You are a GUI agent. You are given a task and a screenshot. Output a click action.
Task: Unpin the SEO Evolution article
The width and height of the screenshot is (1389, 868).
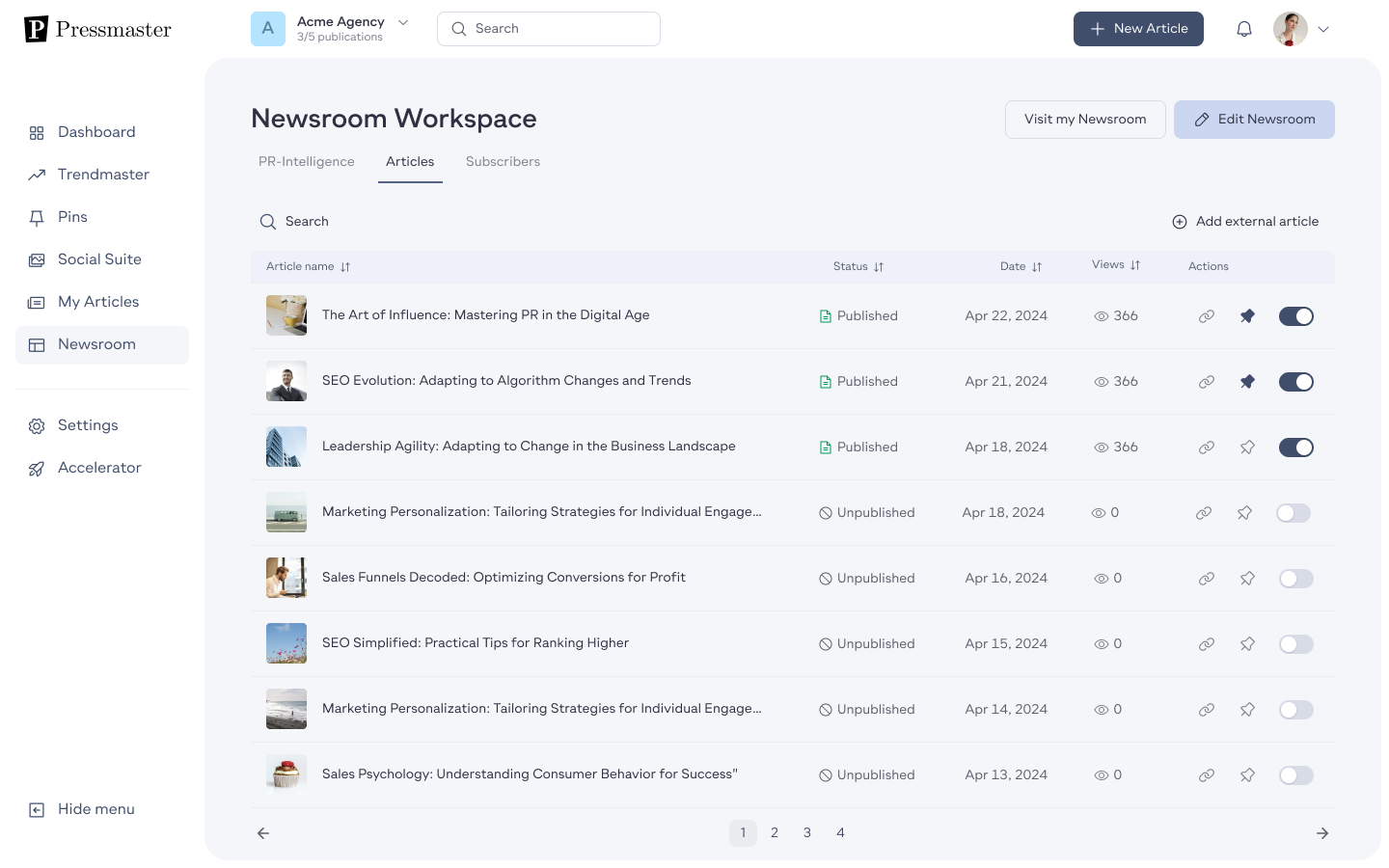click(1247, 382)
